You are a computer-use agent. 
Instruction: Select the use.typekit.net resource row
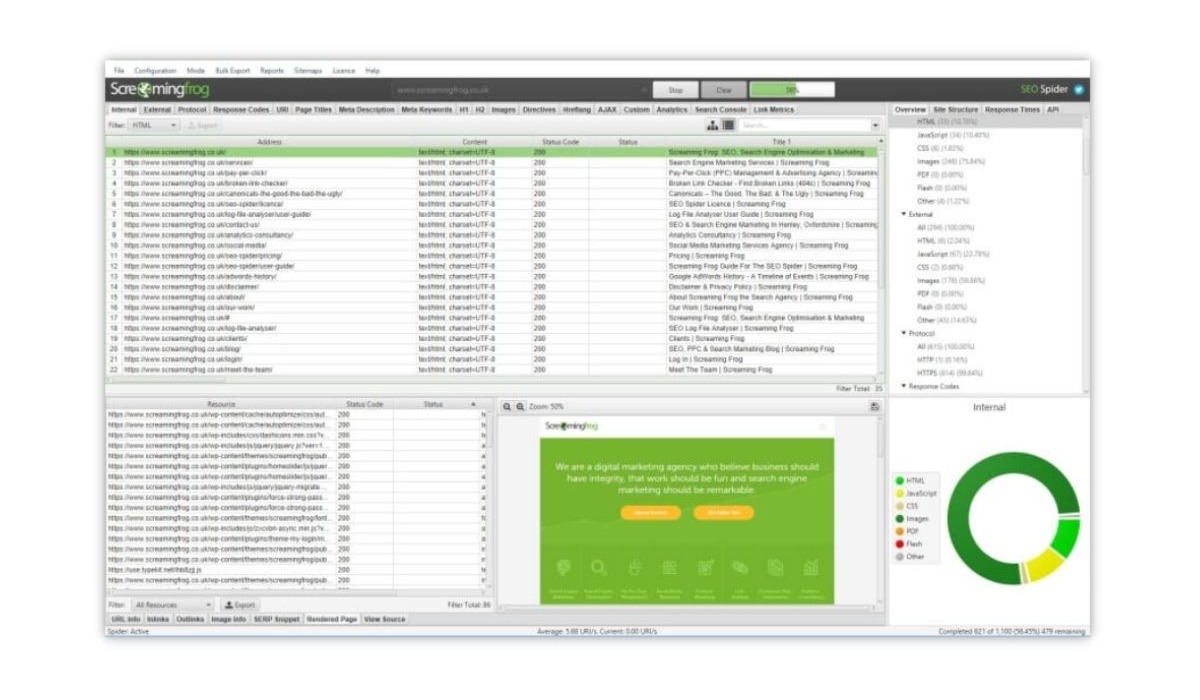(295, 570)
